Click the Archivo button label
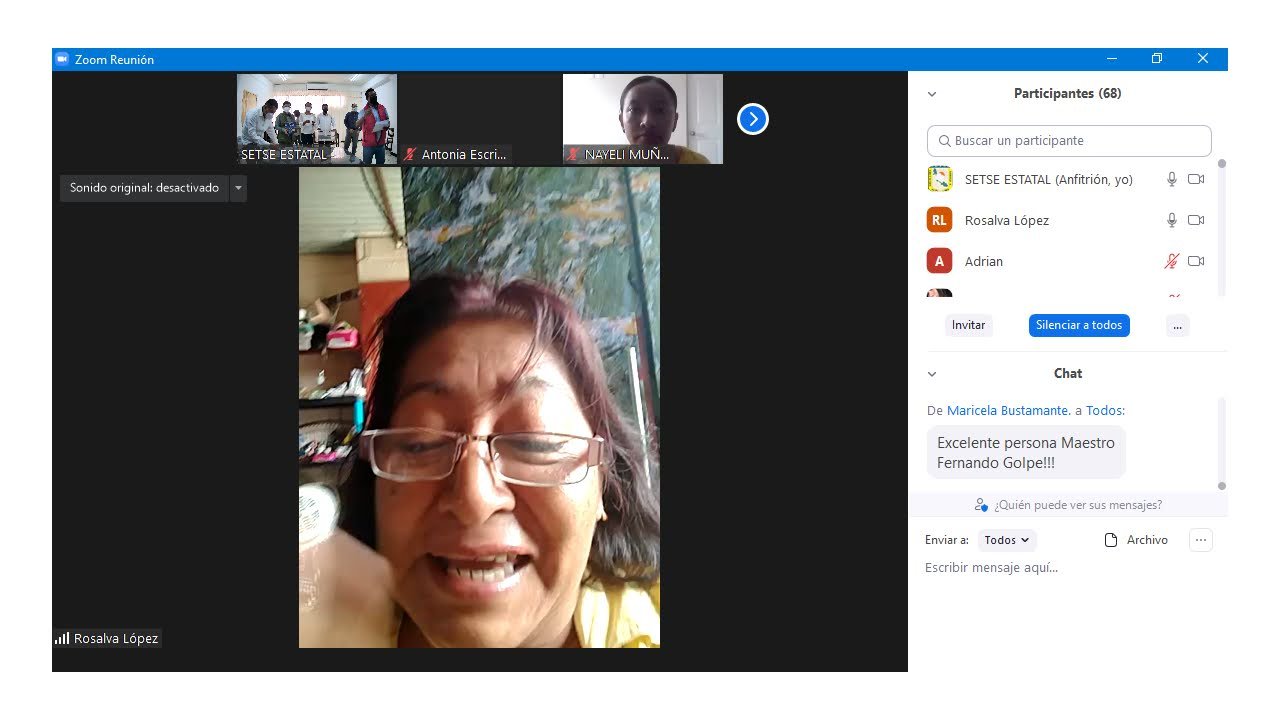 (x=1147, y=540)
